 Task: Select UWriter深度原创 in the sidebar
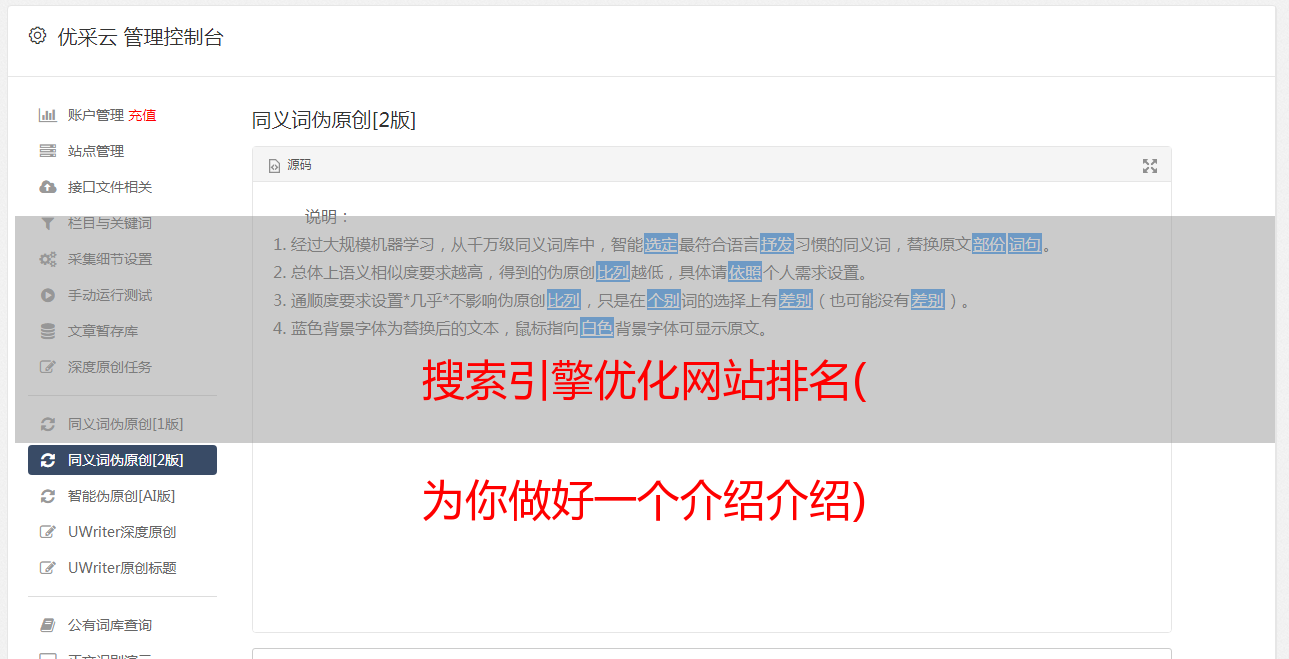[x=122, y=532]
